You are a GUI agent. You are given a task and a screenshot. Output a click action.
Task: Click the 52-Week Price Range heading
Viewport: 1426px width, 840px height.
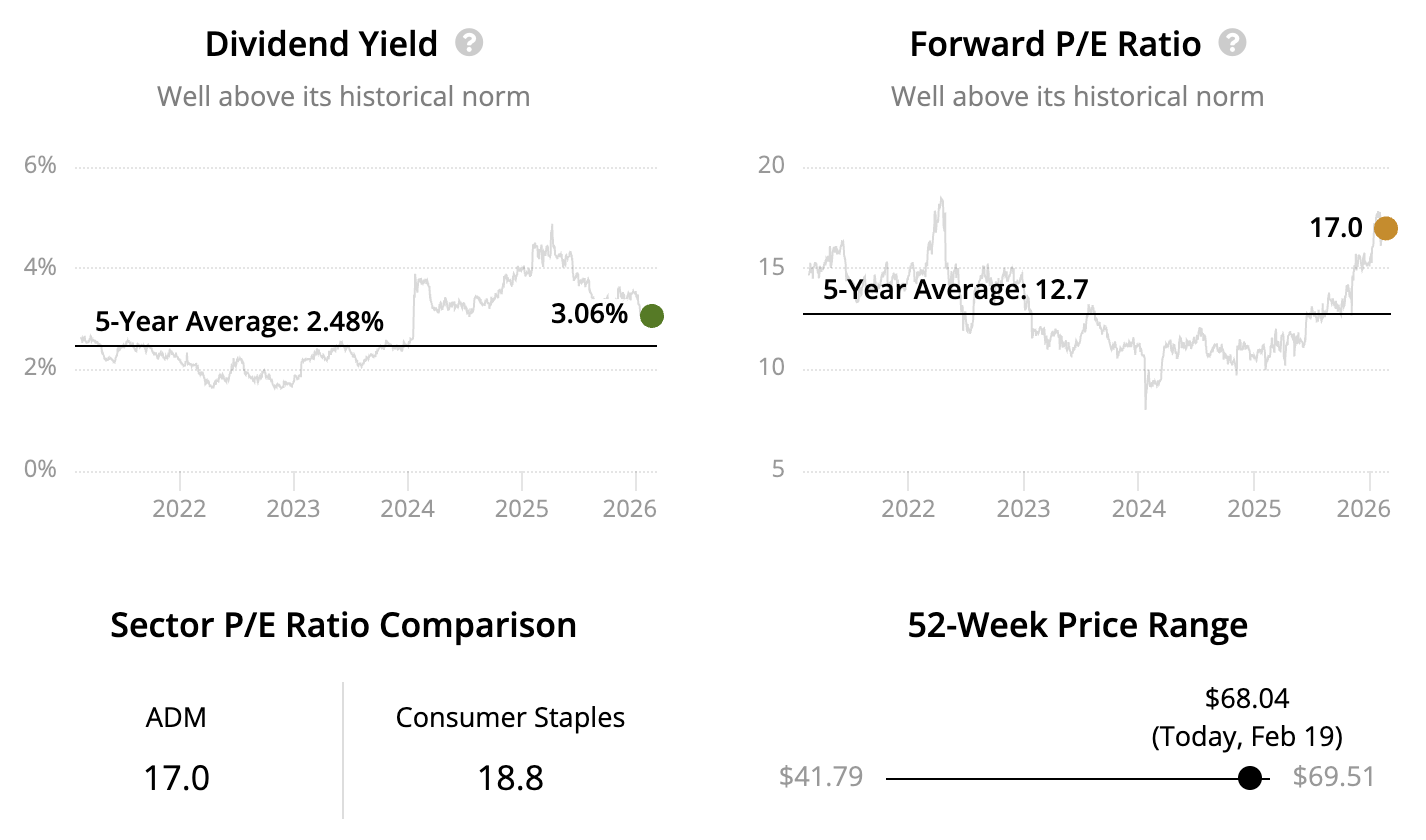tap(1077, 625)
